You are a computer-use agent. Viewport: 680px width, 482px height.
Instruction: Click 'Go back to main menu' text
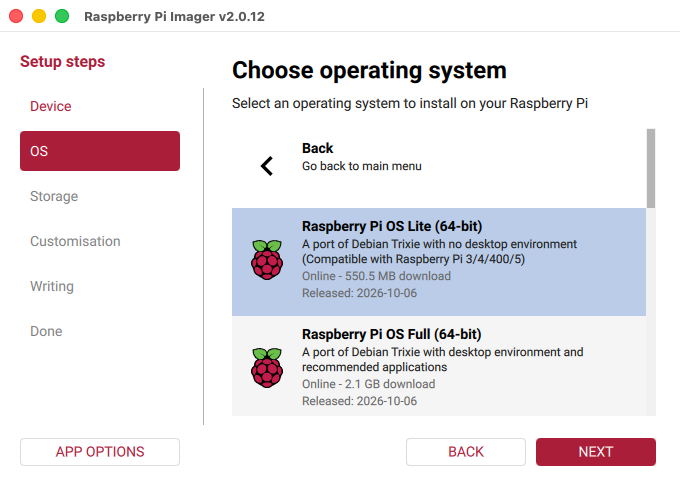[362, 166]
